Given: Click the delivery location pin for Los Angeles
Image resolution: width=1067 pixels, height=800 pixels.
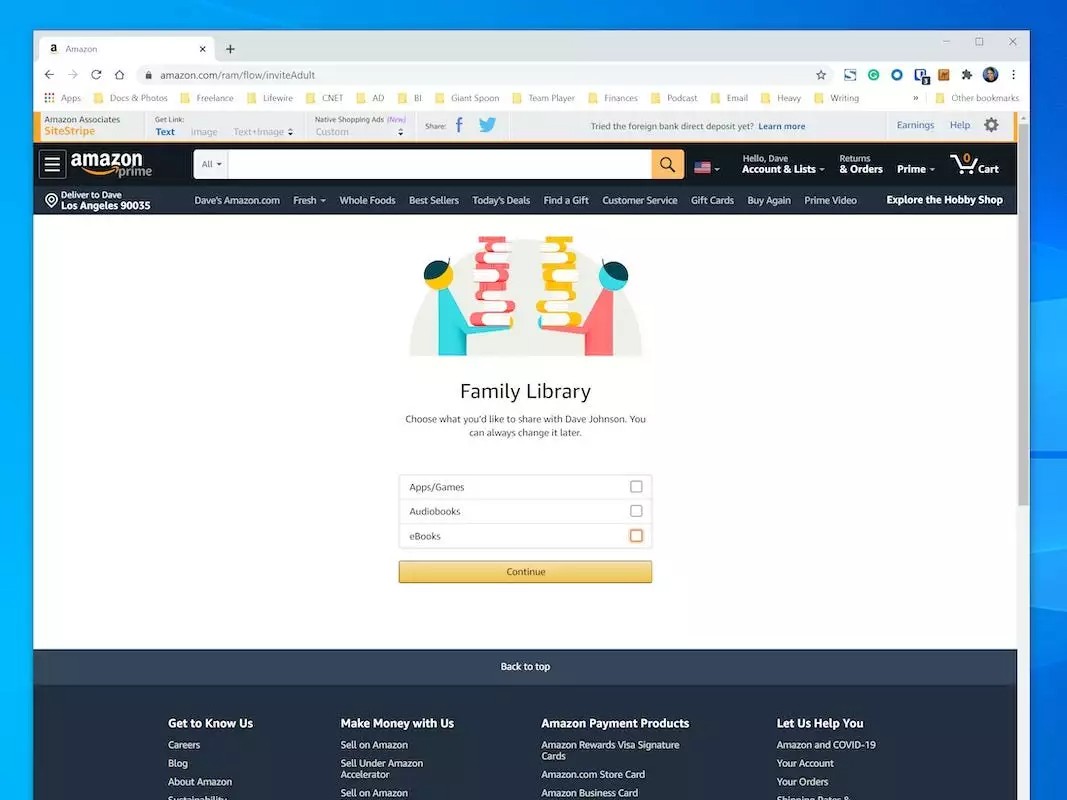Looking at the screenshot, I should tap(51, 200).
